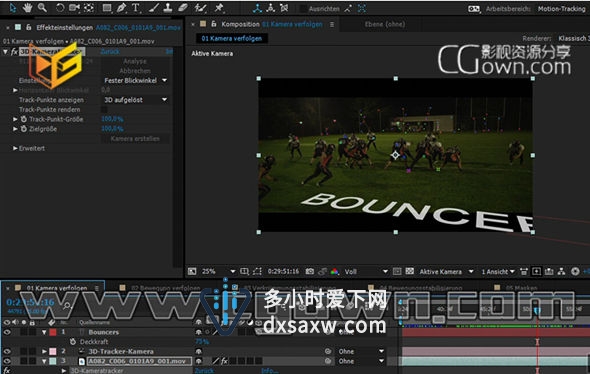Select the Puppet pin tool
Viewport: 590px width, 374px height.
tap(219, 8)
